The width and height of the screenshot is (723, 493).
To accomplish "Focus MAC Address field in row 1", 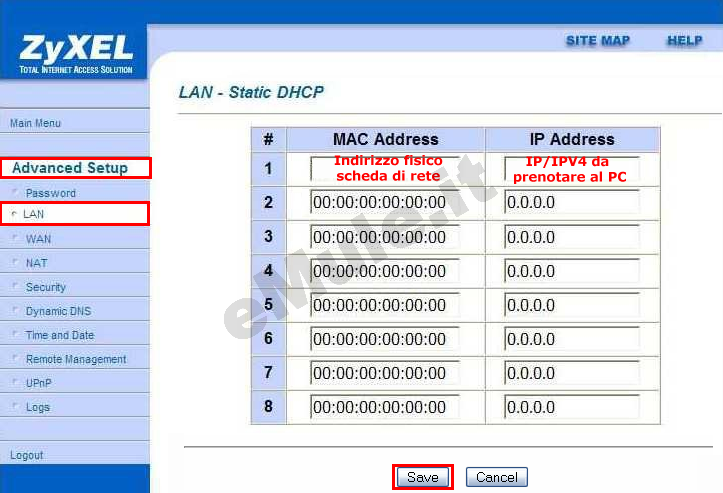I will tap(385, 169).
